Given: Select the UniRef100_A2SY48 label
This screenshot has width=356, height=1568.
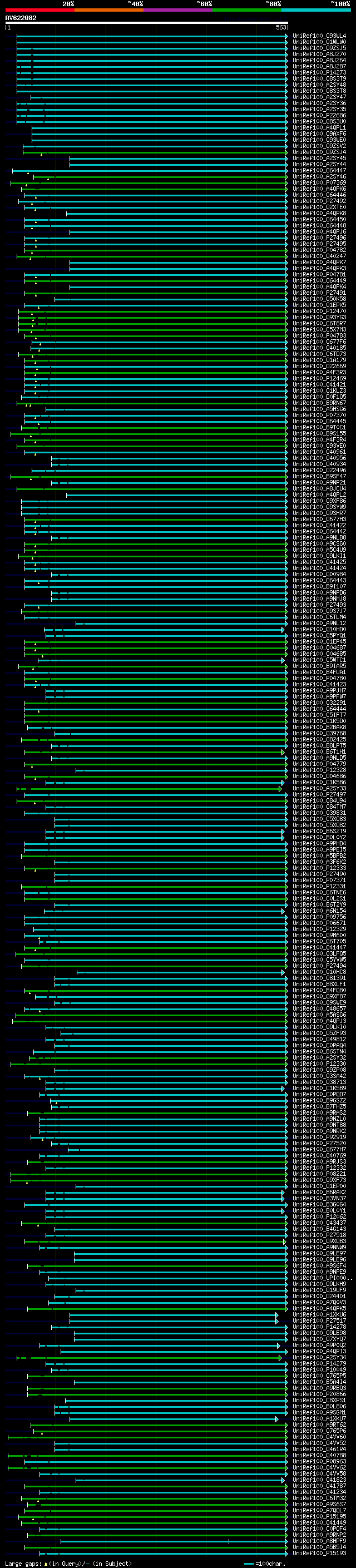Looking at the screenshot, I should [319, 85].
